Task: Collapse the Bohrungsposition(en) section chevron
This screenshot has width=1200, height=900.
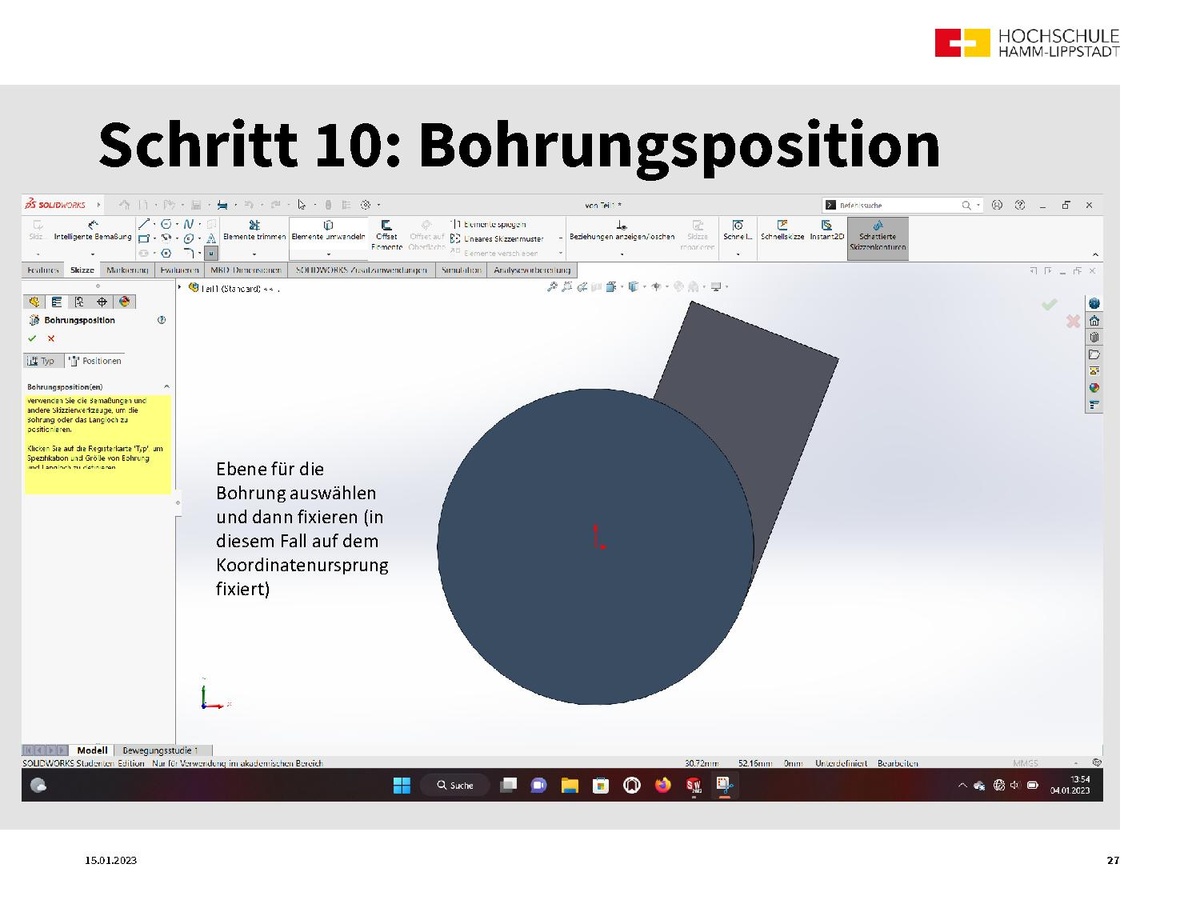Action: point(166,386)
